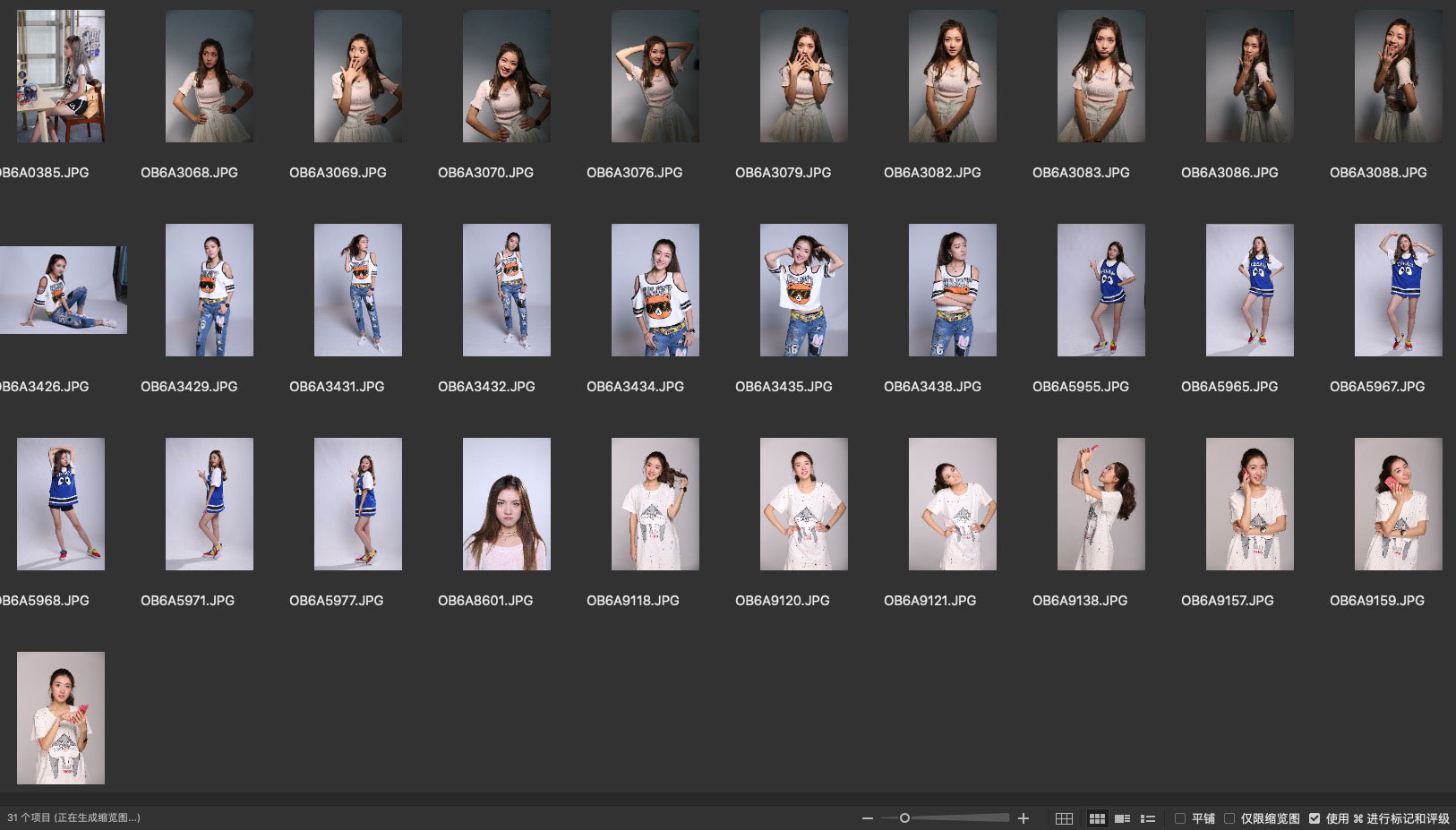Viewport: 1456px width, 830px height.
Task: Select the landscape photo OB6A3426.JPG
Action: coord(63,290)
